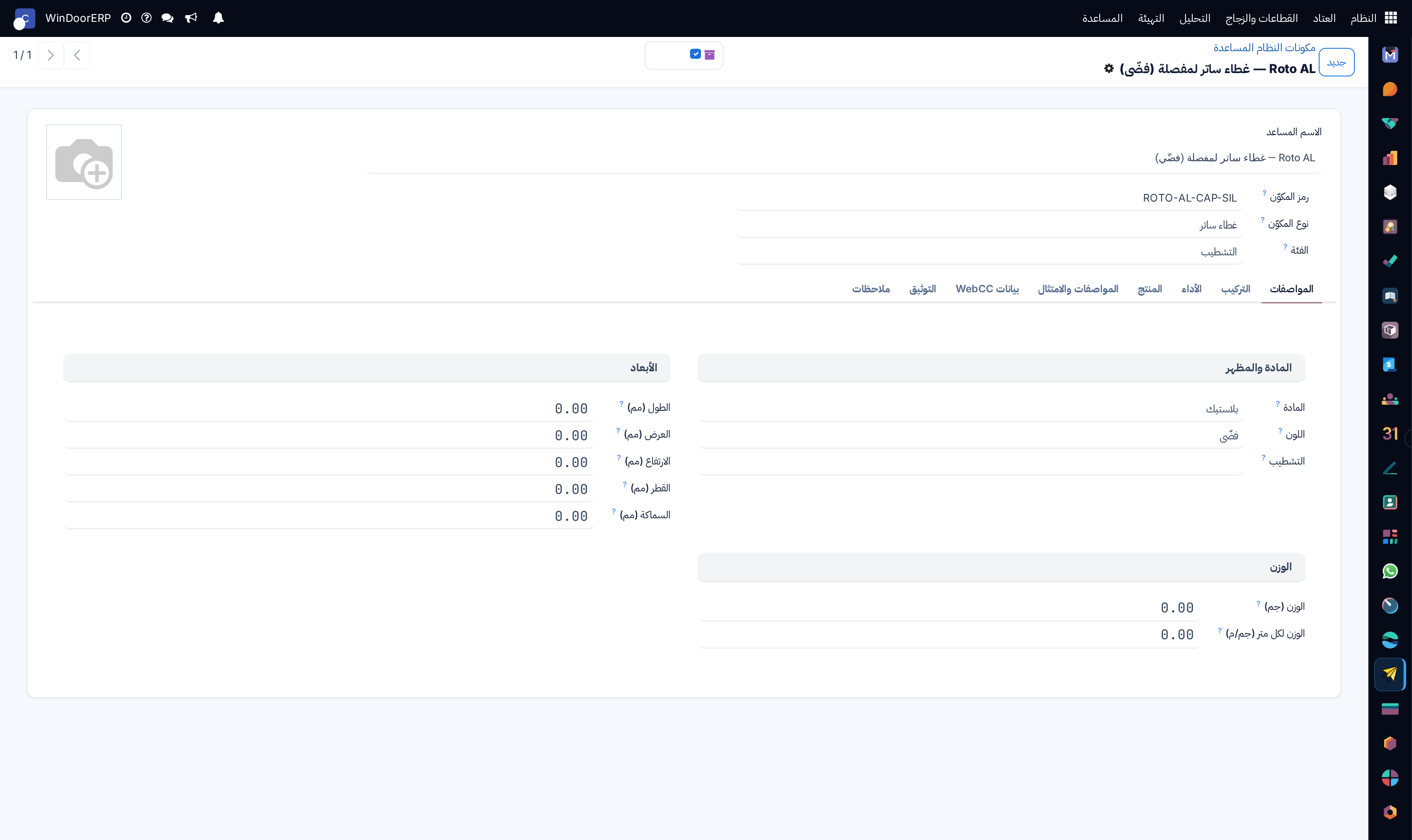Toggle the blue active checkbox
This screenshot has height=840, width=1412.
point(695,54)
